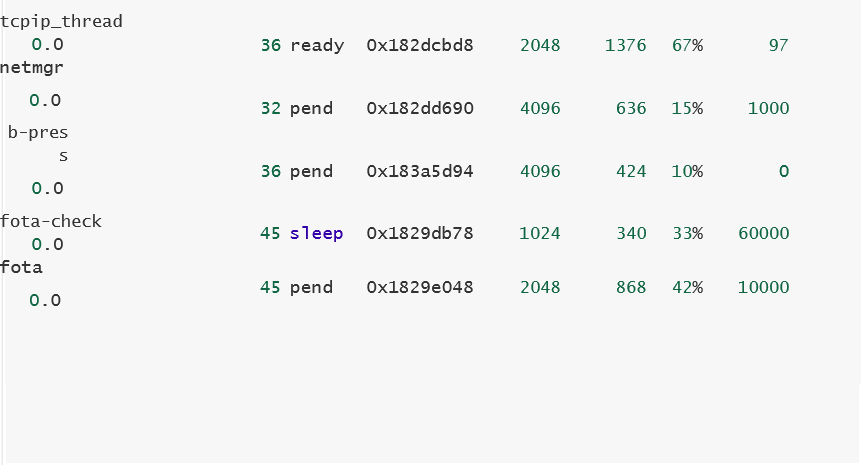Click the blue sleep state text
Viewport: 861px width, 465px height.
[316, 233]
